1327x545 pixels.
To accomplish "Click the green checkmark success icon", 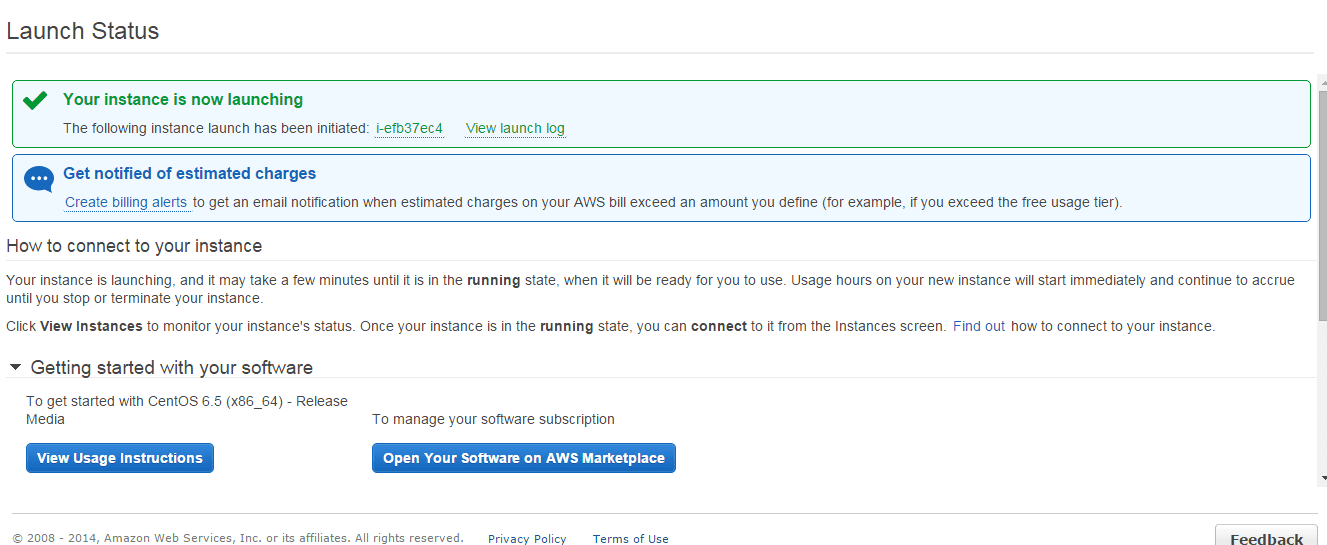I will coord(36,100).
